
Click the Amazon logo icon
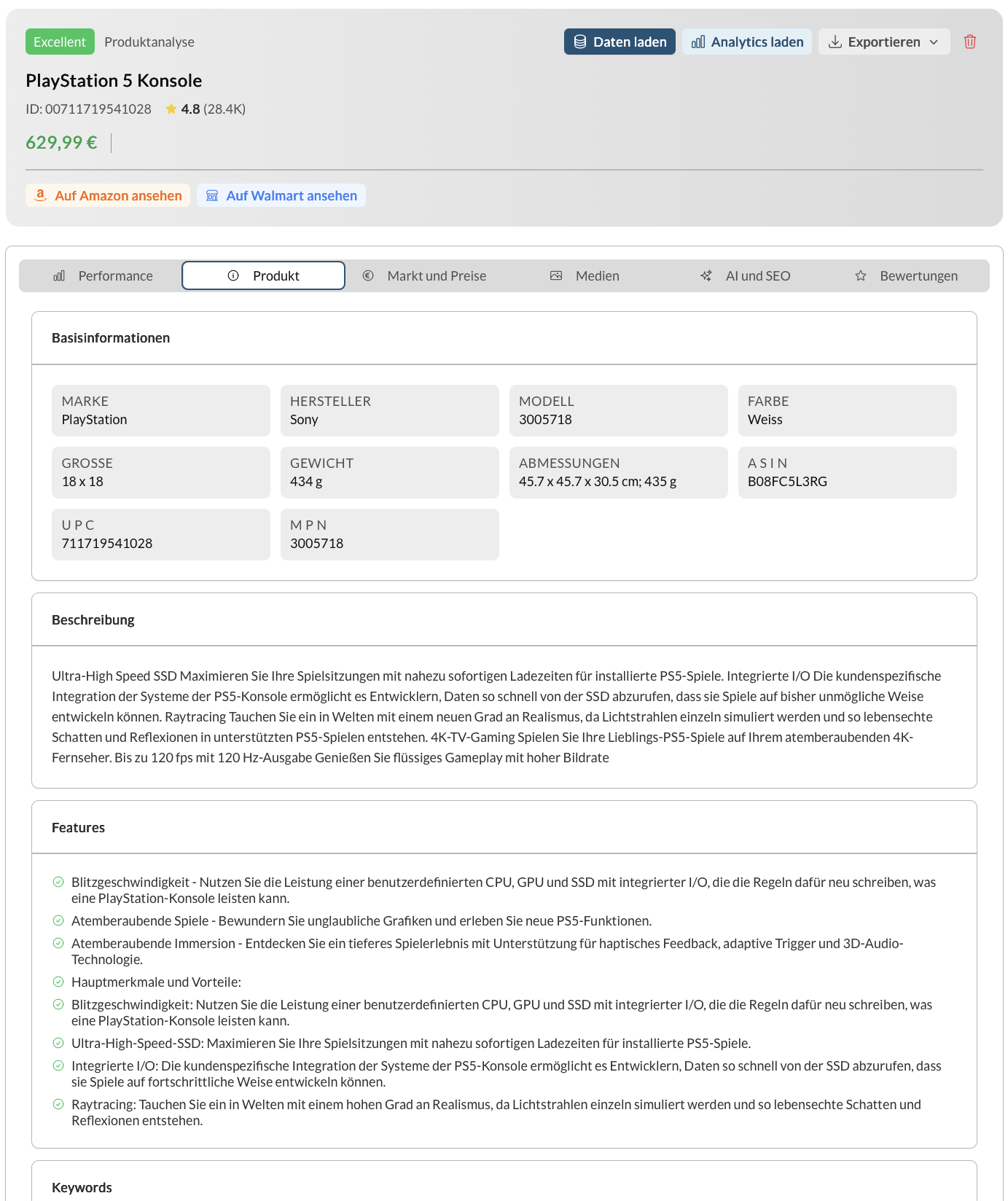click(x=41, y=195)
